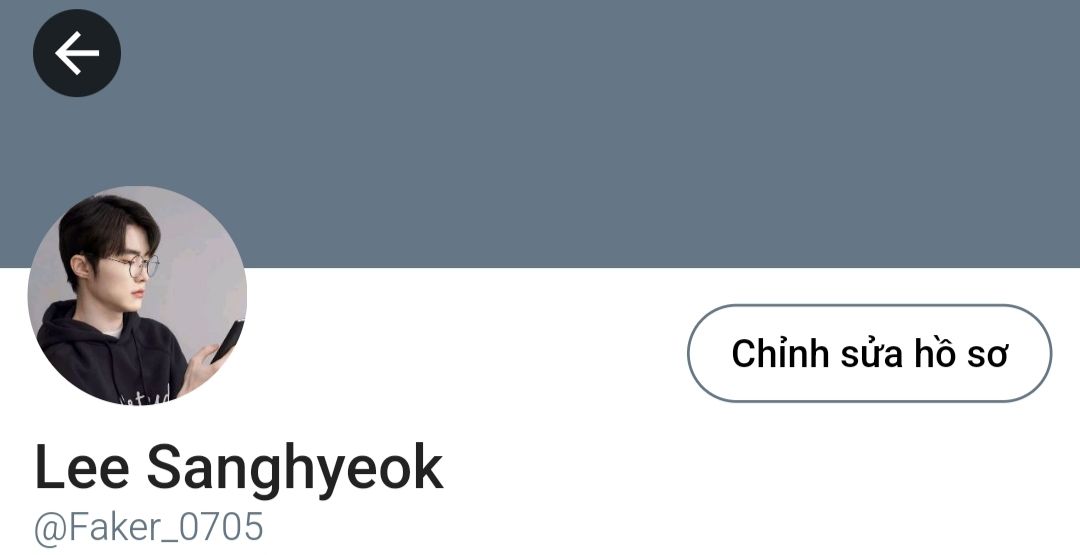Click the display name 'Lee Sanghyeok'
The image size is (1080, 555).
(x=239, y=469)
